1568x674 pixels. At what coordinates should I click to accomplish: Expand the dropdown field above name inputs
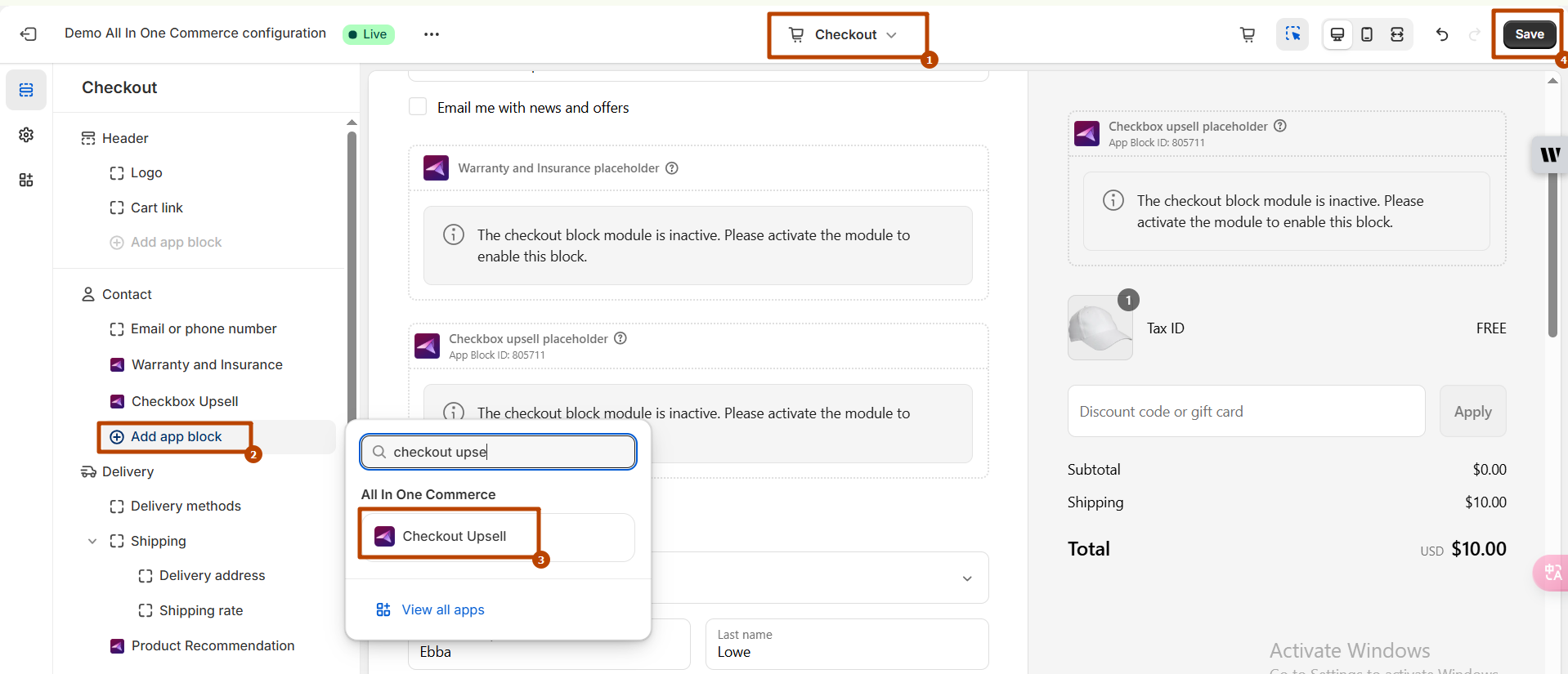pos(966,578)
